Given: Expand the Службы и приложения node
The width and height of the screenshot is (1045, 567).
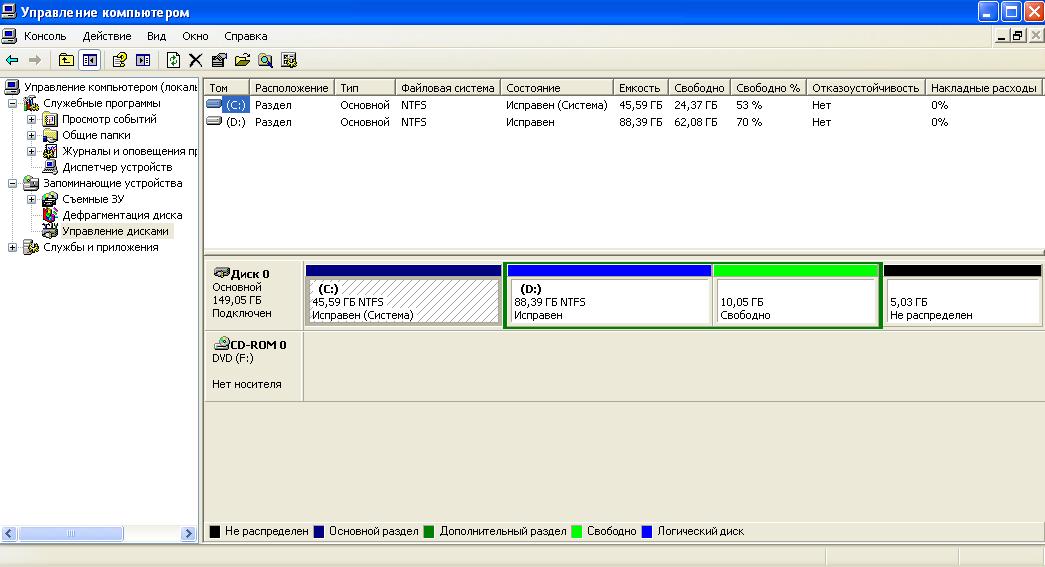Looking at the screenshot, I should click(13, 247).
